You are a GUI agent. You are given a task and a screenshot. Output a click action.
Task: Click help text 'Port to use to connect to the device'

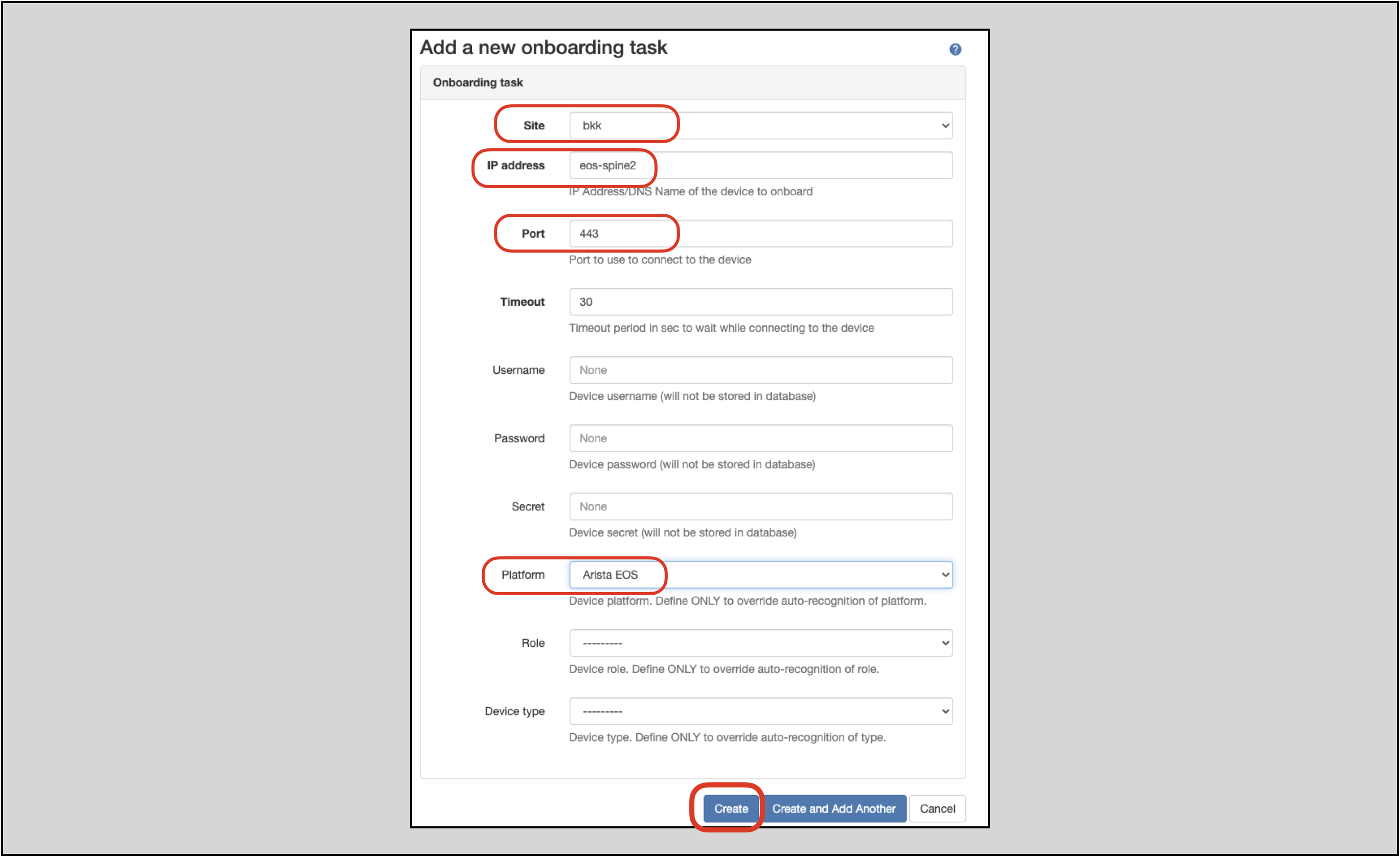(660, 260)
